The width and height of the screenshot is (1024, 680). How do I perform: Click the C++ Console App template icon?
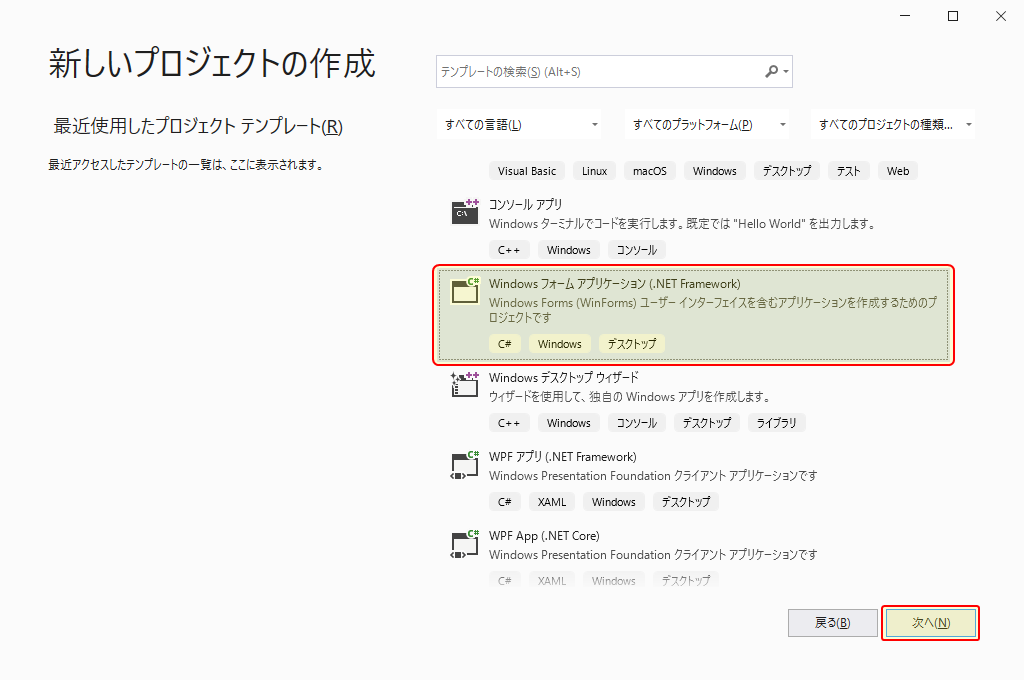465,212
